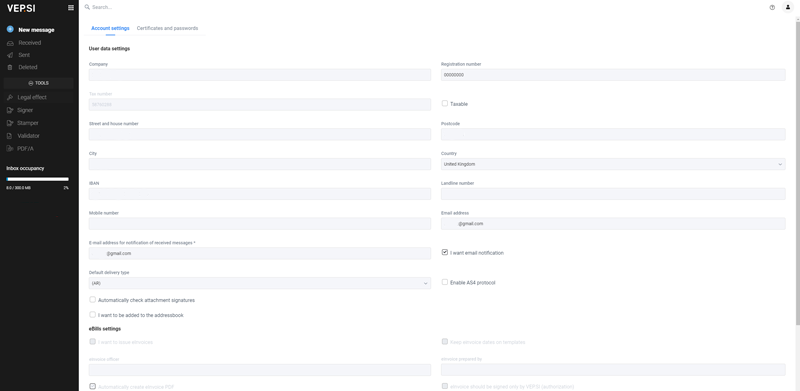Viewport: 800px width, 391px height.
Task: Click the Legal effect gavel icon
Action: coord(10,97)
